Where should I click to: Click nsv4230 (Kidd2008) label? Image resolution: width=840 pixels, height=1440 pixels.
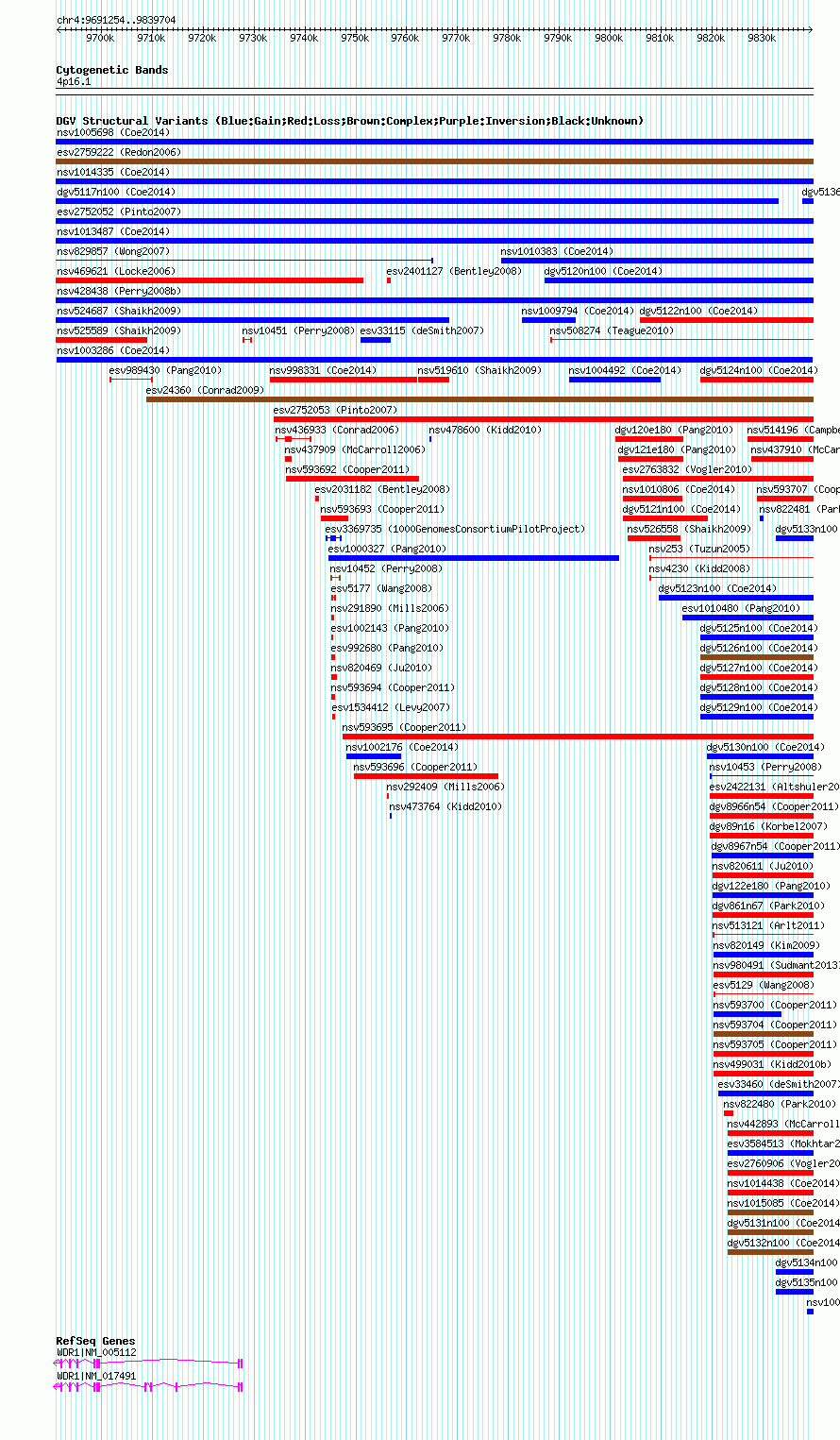(700, 568)
